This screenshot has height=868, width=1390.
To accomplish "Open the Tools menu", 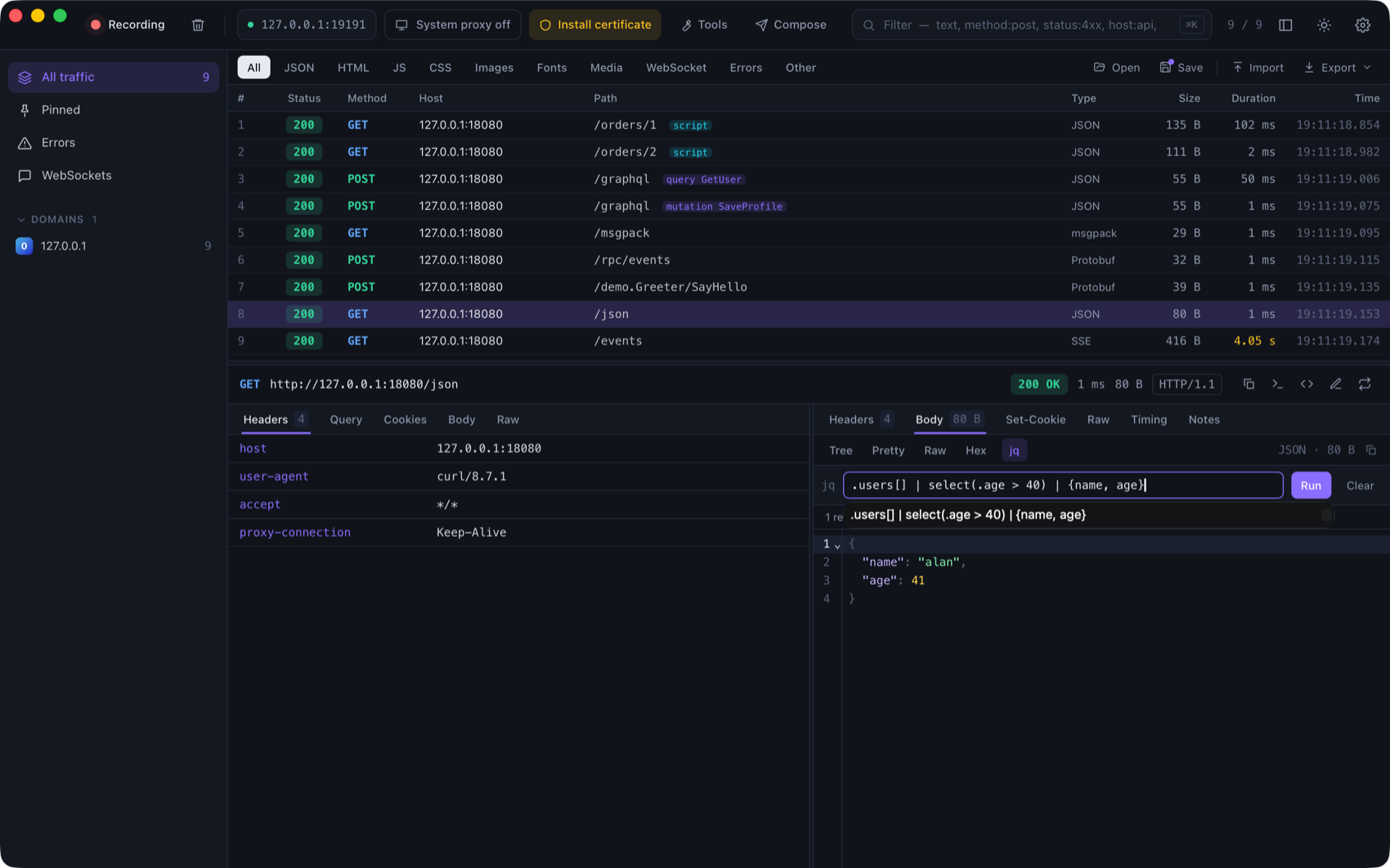I will [704, 25].
